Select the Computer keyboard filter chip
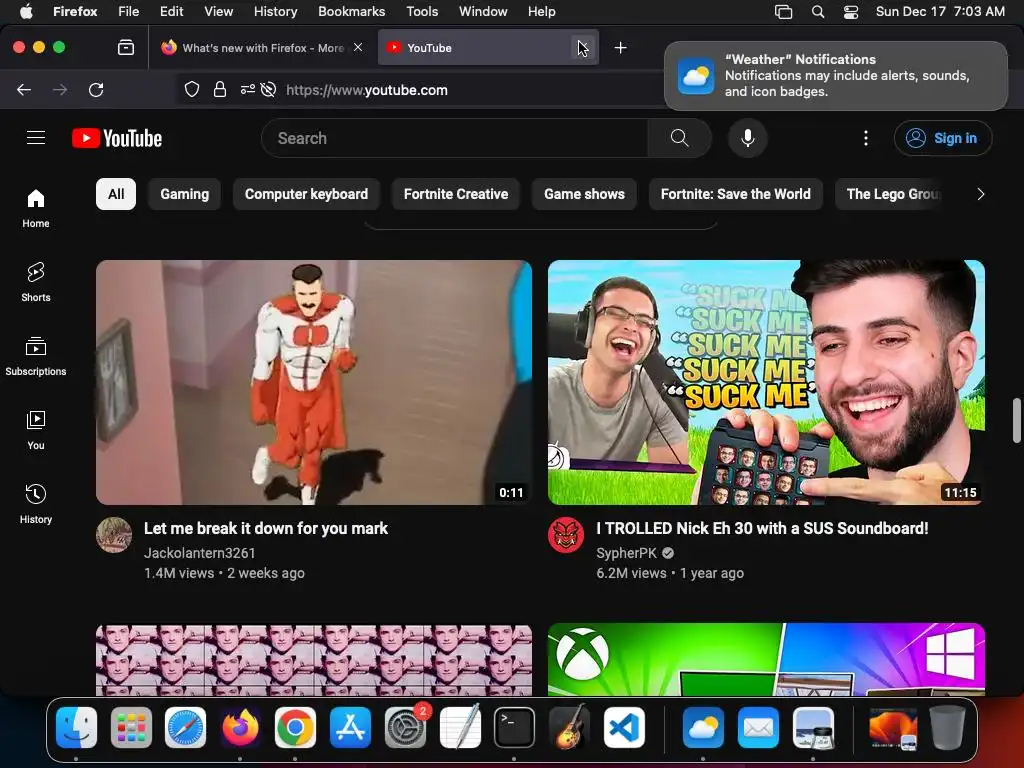1024x768 pixels. pos(306,194)
